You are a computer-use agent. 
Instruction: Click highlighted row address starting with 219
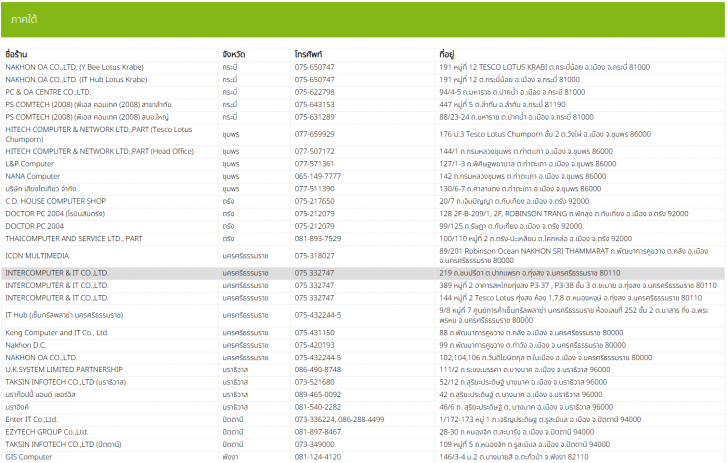pyautogui.click(x=530, y=273)
